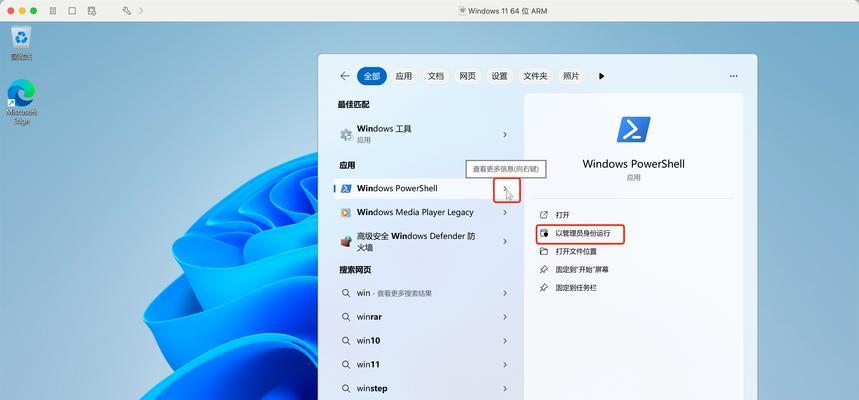Switch to the 照片 filter tab
This screenshot has height=400, width=859.
tap(571, 76)
